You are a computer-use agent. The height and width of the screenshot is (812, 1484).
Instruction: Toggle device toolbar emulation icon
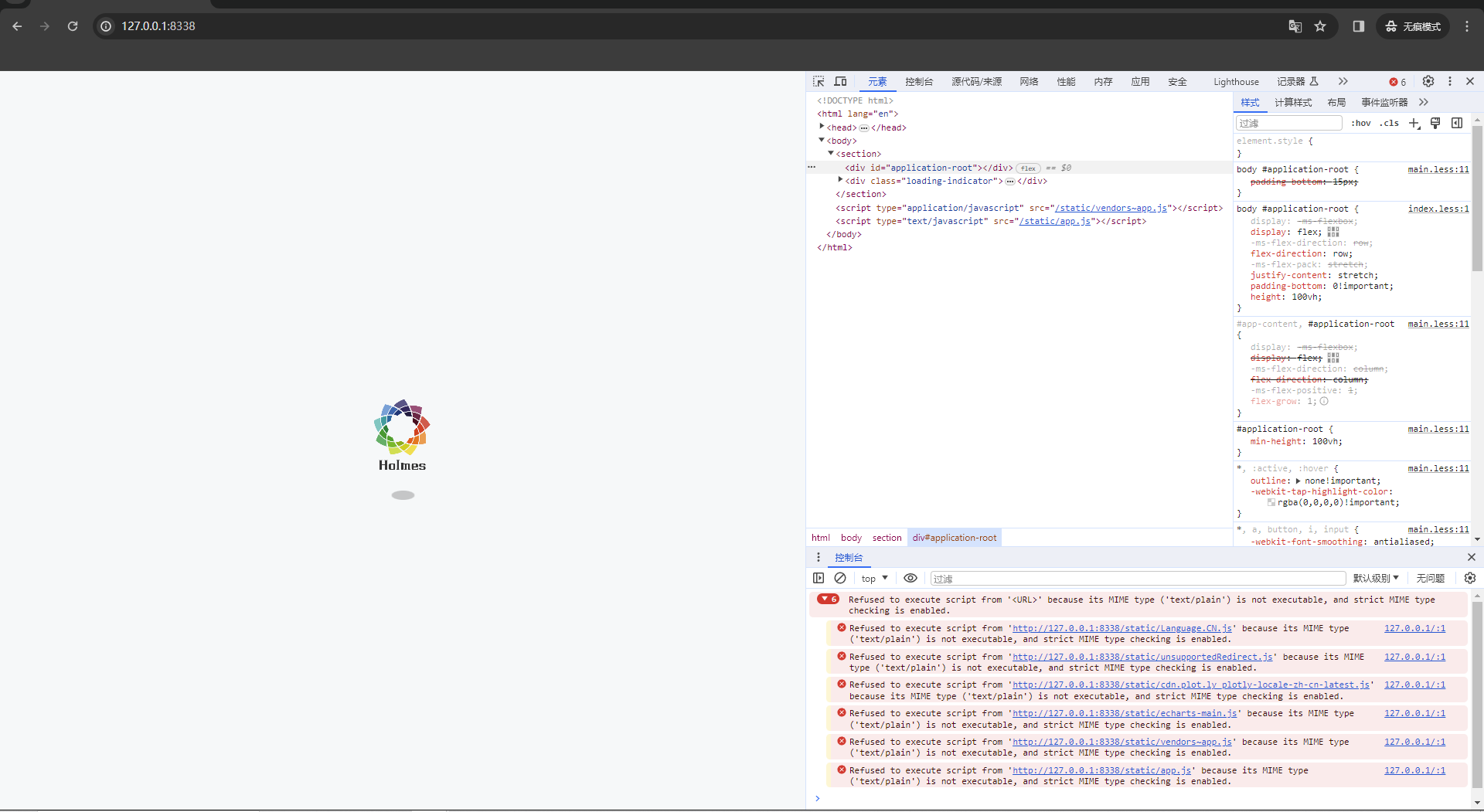840,81
